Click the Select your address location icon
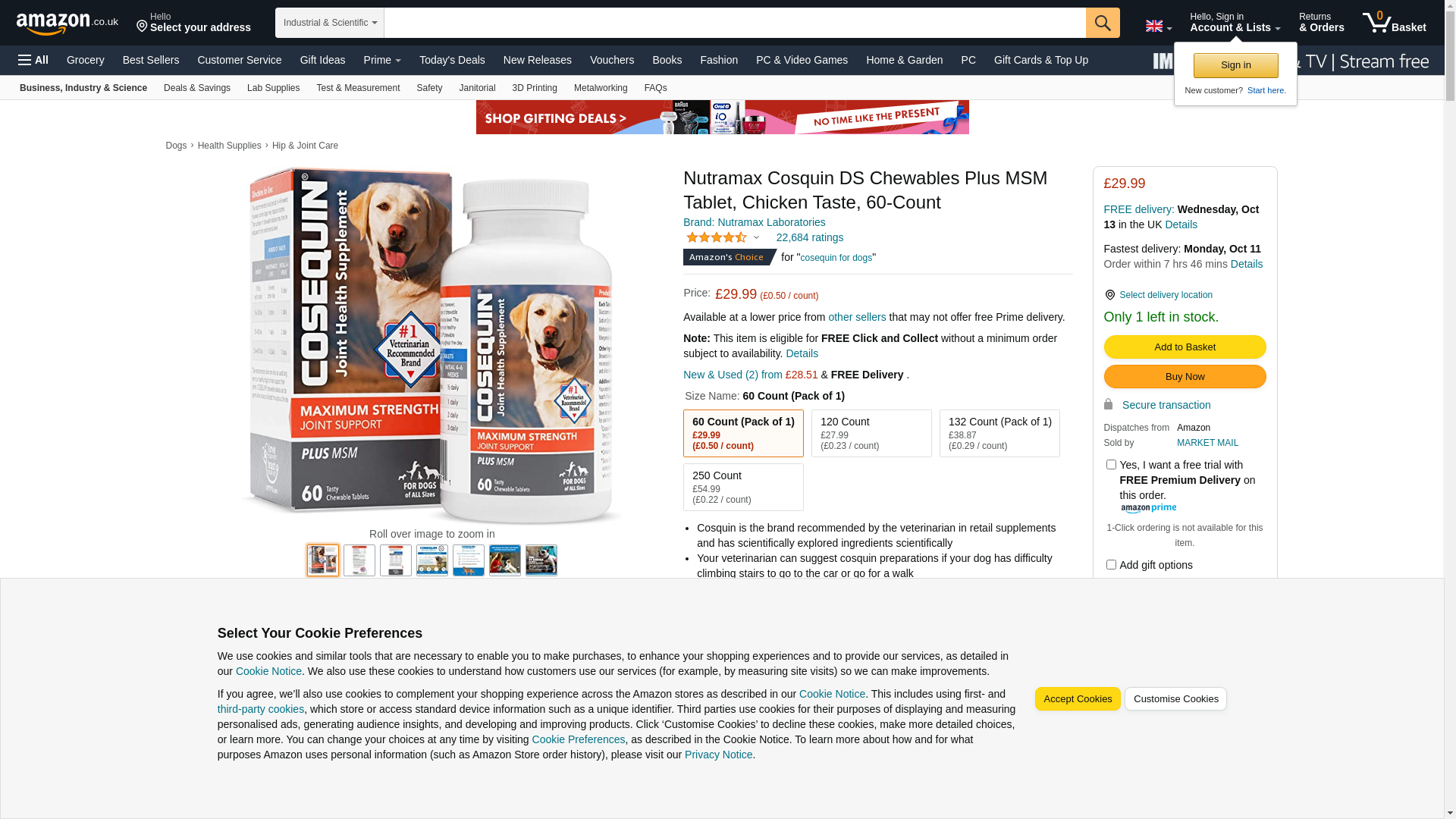 pos(142,27)
